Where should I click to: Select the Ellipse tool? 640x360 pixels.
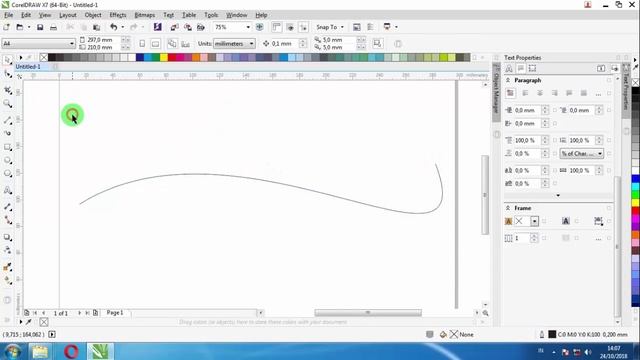click(x=7, y=160)
